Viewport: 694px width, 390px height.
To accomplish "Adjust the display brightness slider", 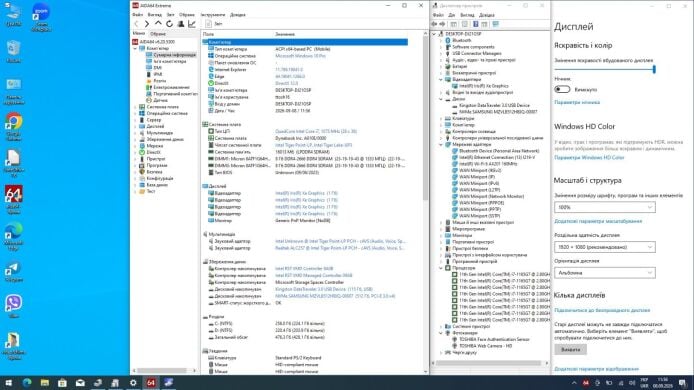I will click(605, 69).
